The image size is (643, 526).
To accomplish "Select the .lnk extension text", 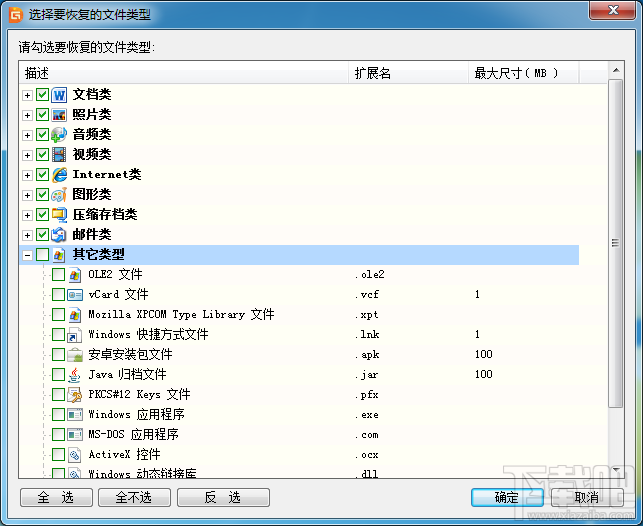I will tap(367, 335).
